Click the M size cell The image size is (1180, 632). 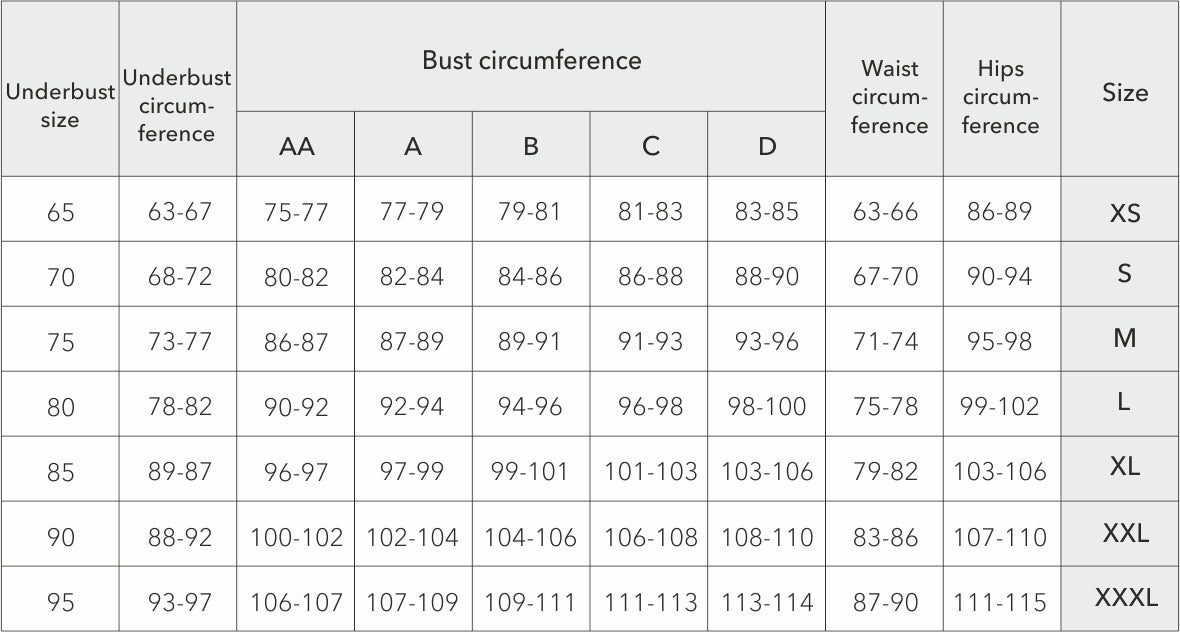coord(1124,339)
